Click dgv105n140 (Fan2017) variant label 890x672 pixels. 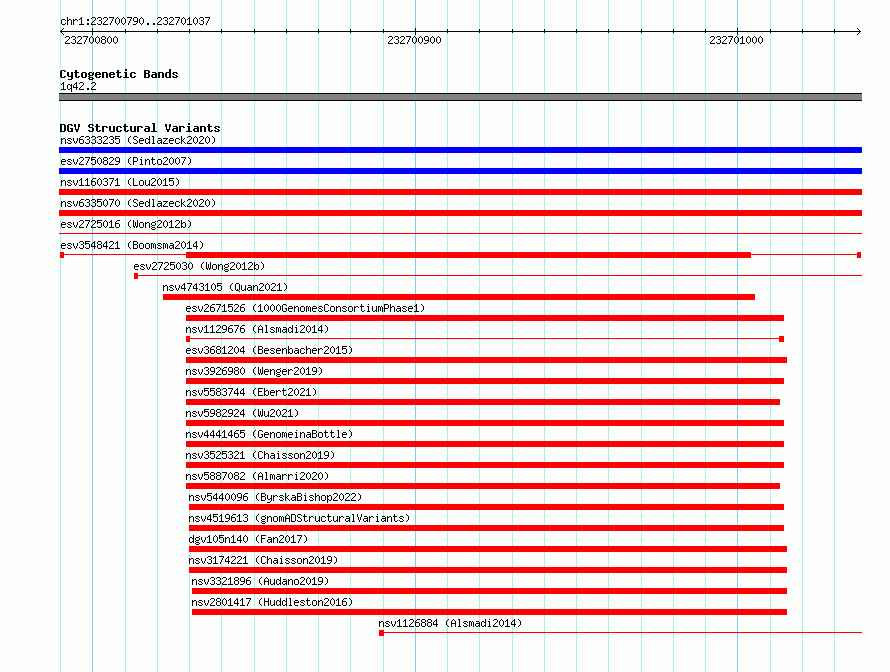248,539
